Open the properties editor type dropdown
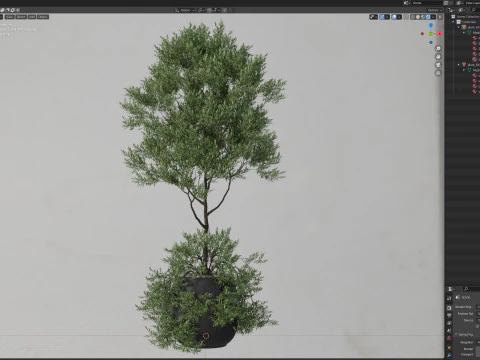Screen dimensions: 480x360 pos(451,289)
